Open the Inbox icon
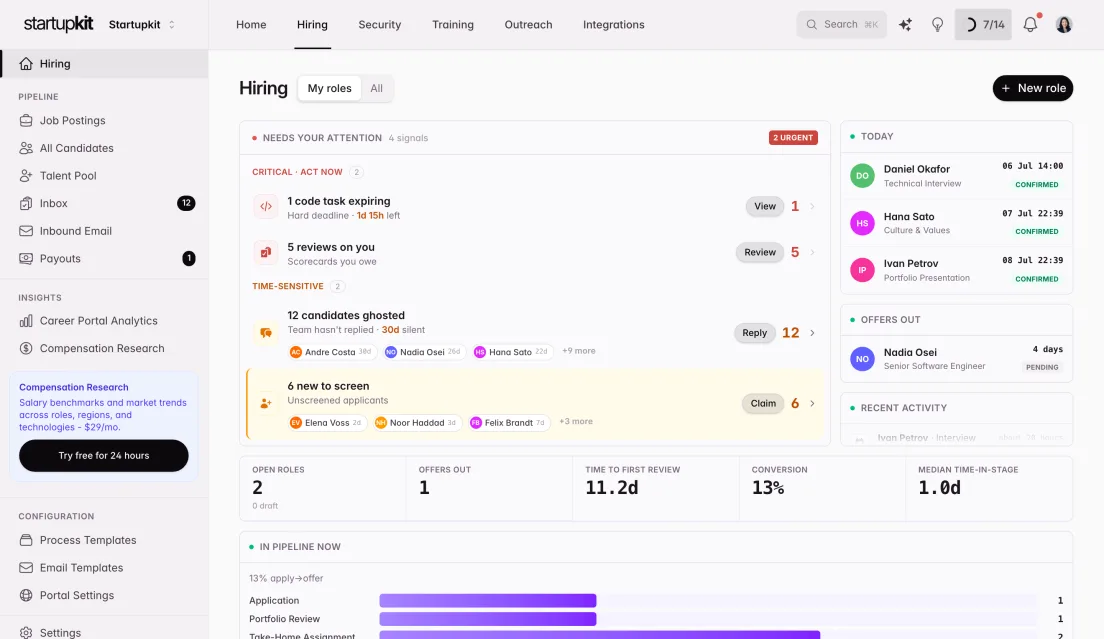Image resolution: width=1104 pixels, height=639 pixels. click(26, 203)
